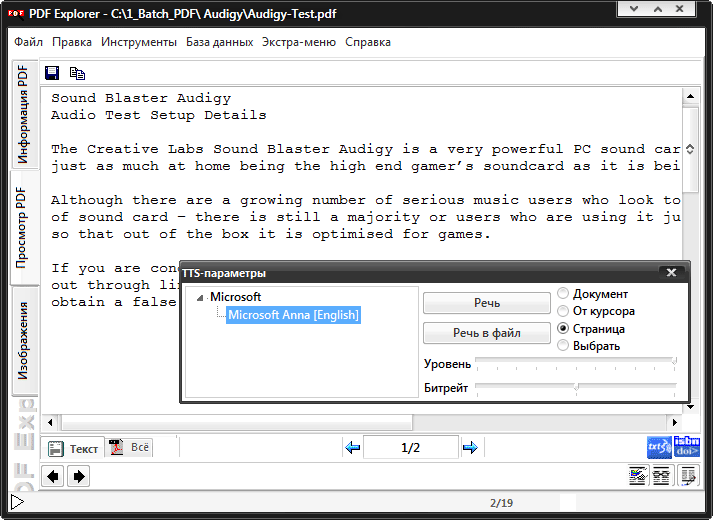
Task: Click vertical scrollbar down arrow of text pane
Action: (x=690, y=407)
